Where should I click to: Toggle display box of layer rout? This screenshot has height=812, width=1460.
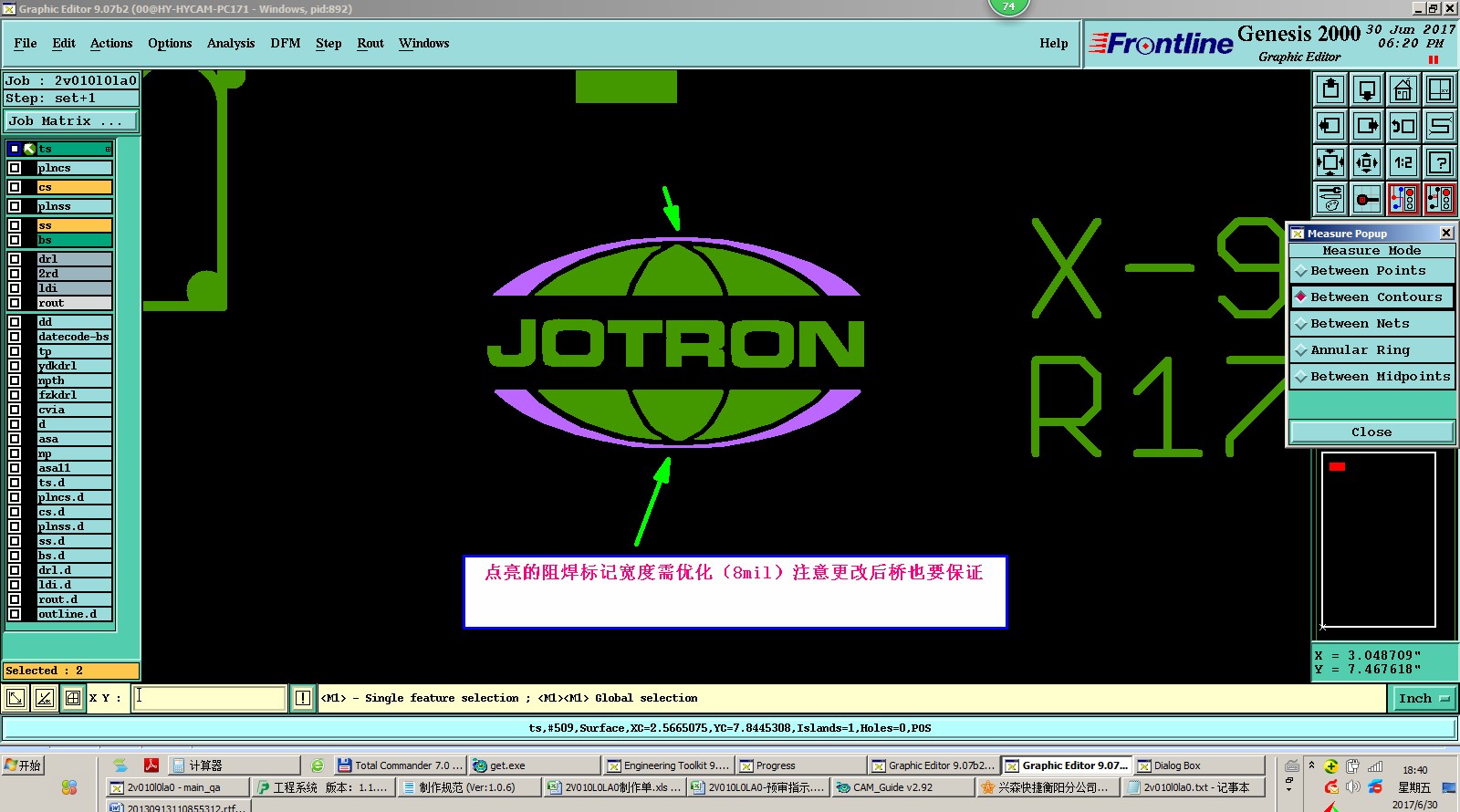coord(15,303)
